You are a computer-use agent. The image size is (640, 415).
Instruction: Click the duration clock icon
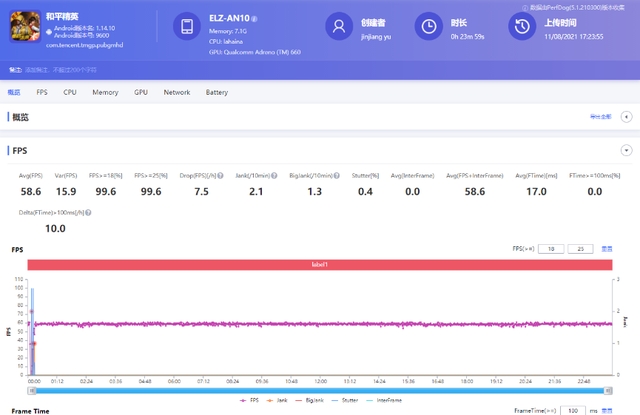click(x=429, y=27)
